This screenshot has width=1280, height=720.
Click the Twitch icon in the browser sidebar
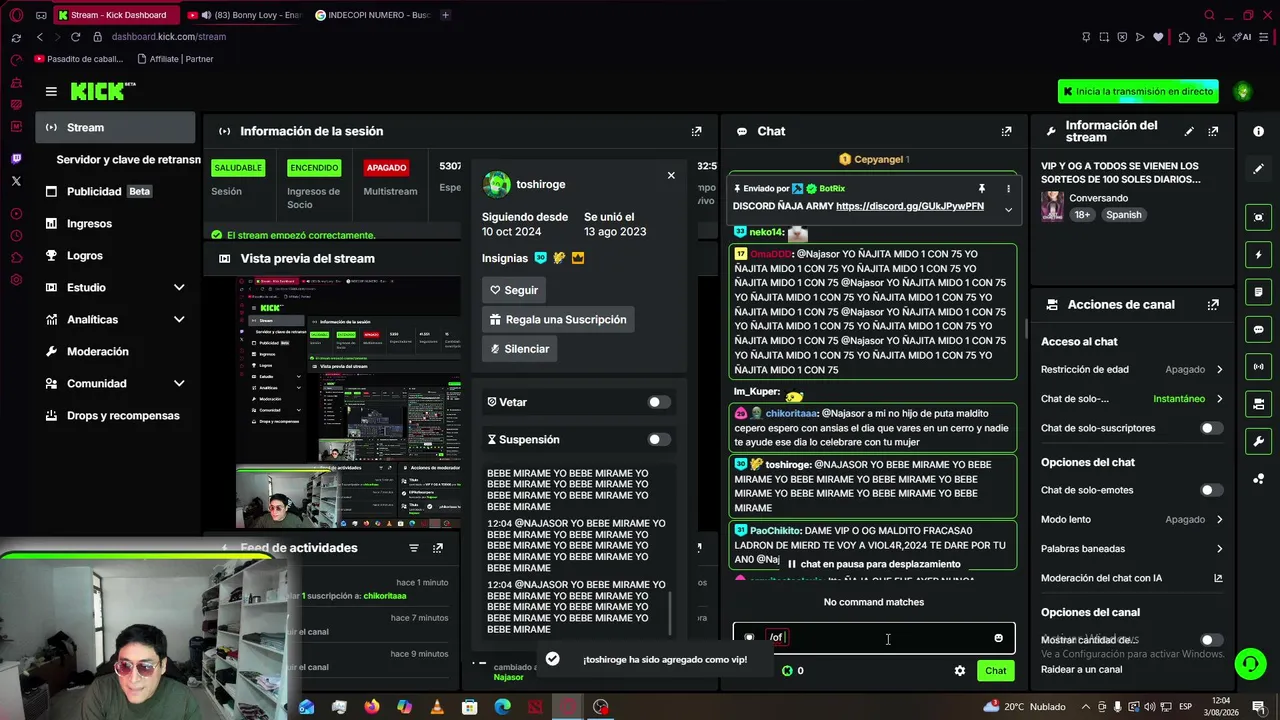click(x=16, y=159)
